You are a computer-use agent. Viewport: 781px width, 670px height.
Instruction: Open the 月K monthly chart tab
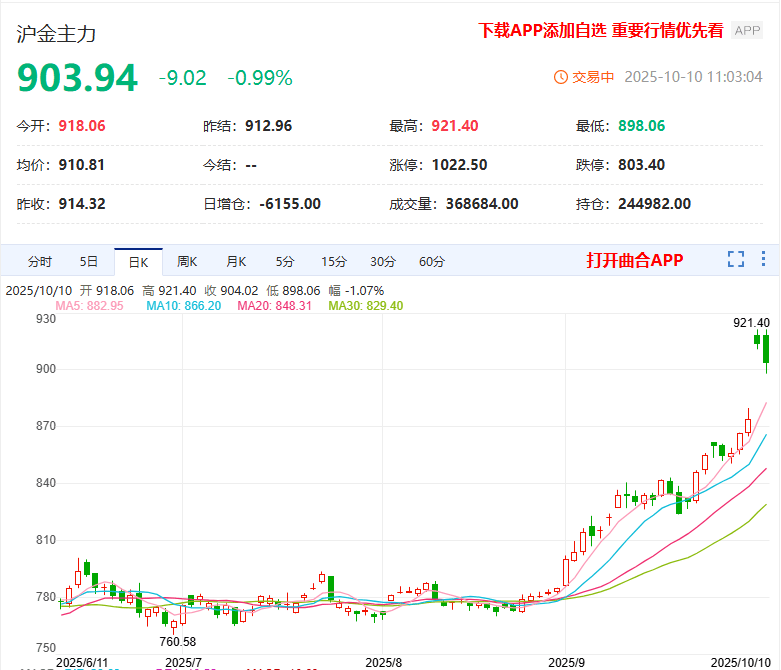point(236,262)
